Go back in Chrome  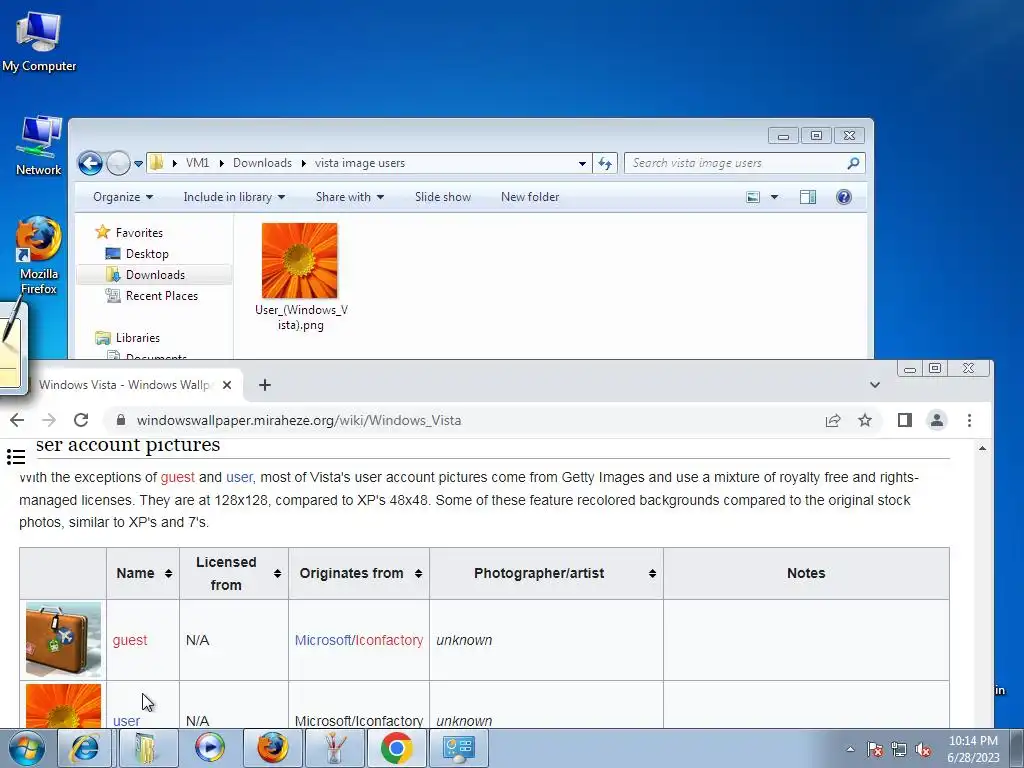[x=17, y=420]
